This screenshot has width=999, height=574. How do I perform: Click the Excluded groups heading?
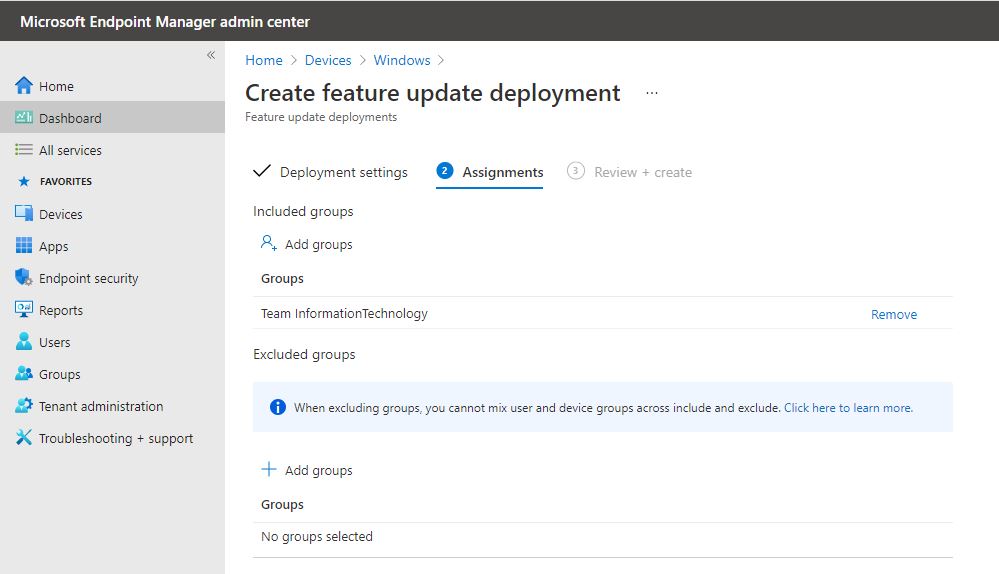(305, 354)
